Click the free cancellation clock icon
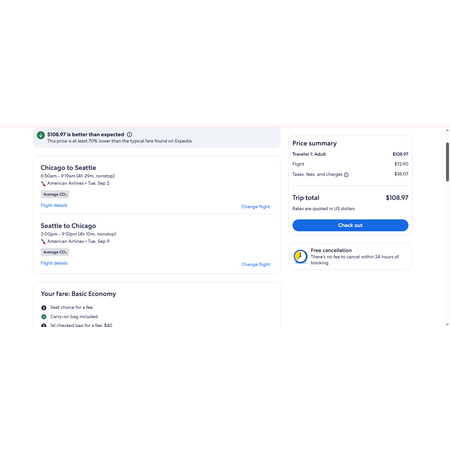This screenshot has height=450, width=450. pyautogui.click(x=300, y=256)
